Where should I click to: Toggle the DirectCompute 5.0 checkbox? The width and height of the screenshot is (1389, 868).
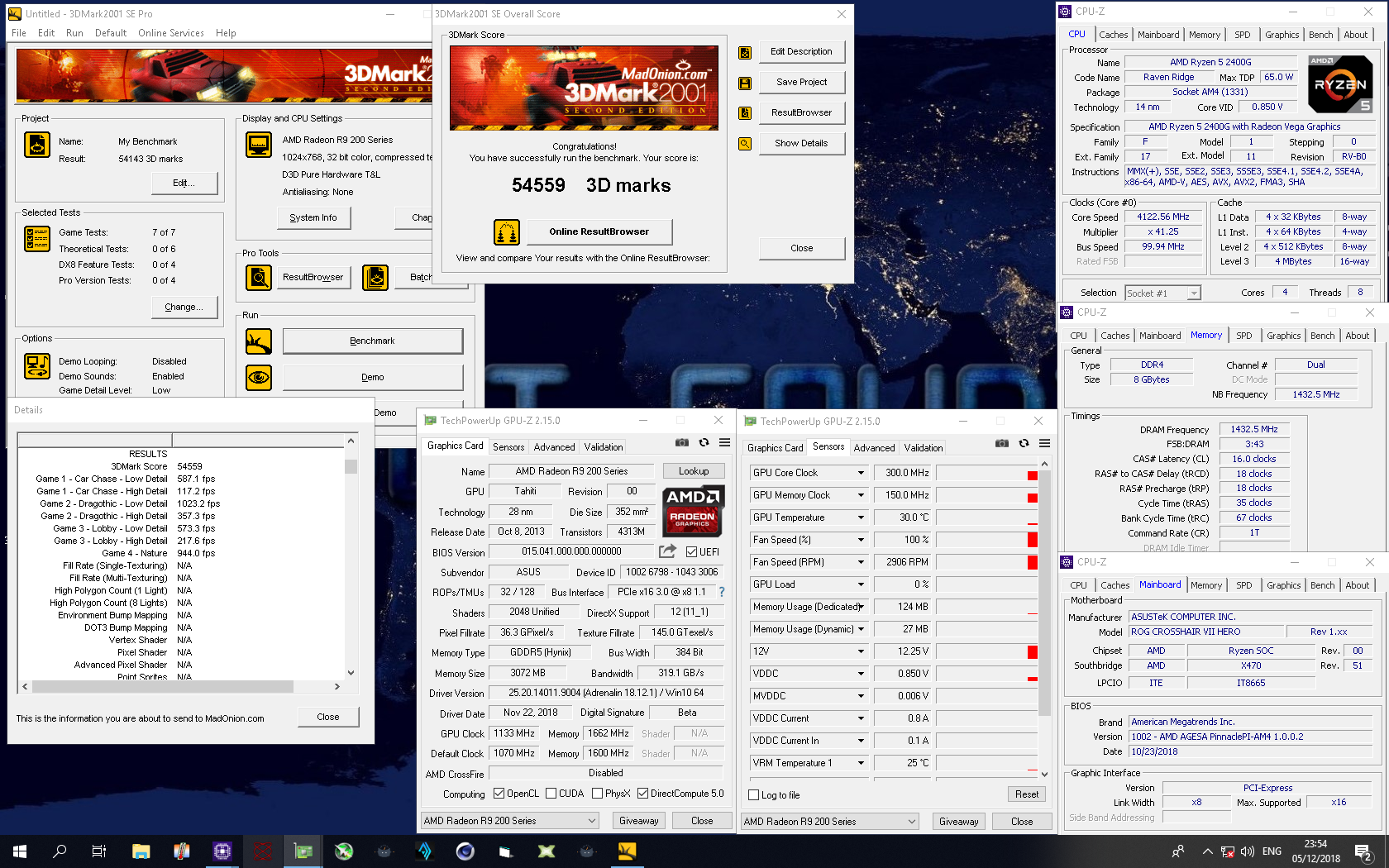point(642,794)
